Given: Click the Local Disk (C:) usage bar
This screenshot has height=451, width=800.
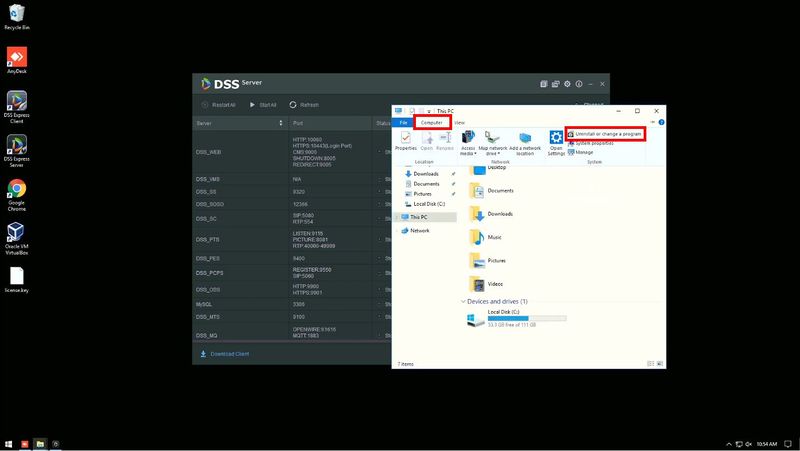Looking at the screenshot, I should click(x=527, y=318).
